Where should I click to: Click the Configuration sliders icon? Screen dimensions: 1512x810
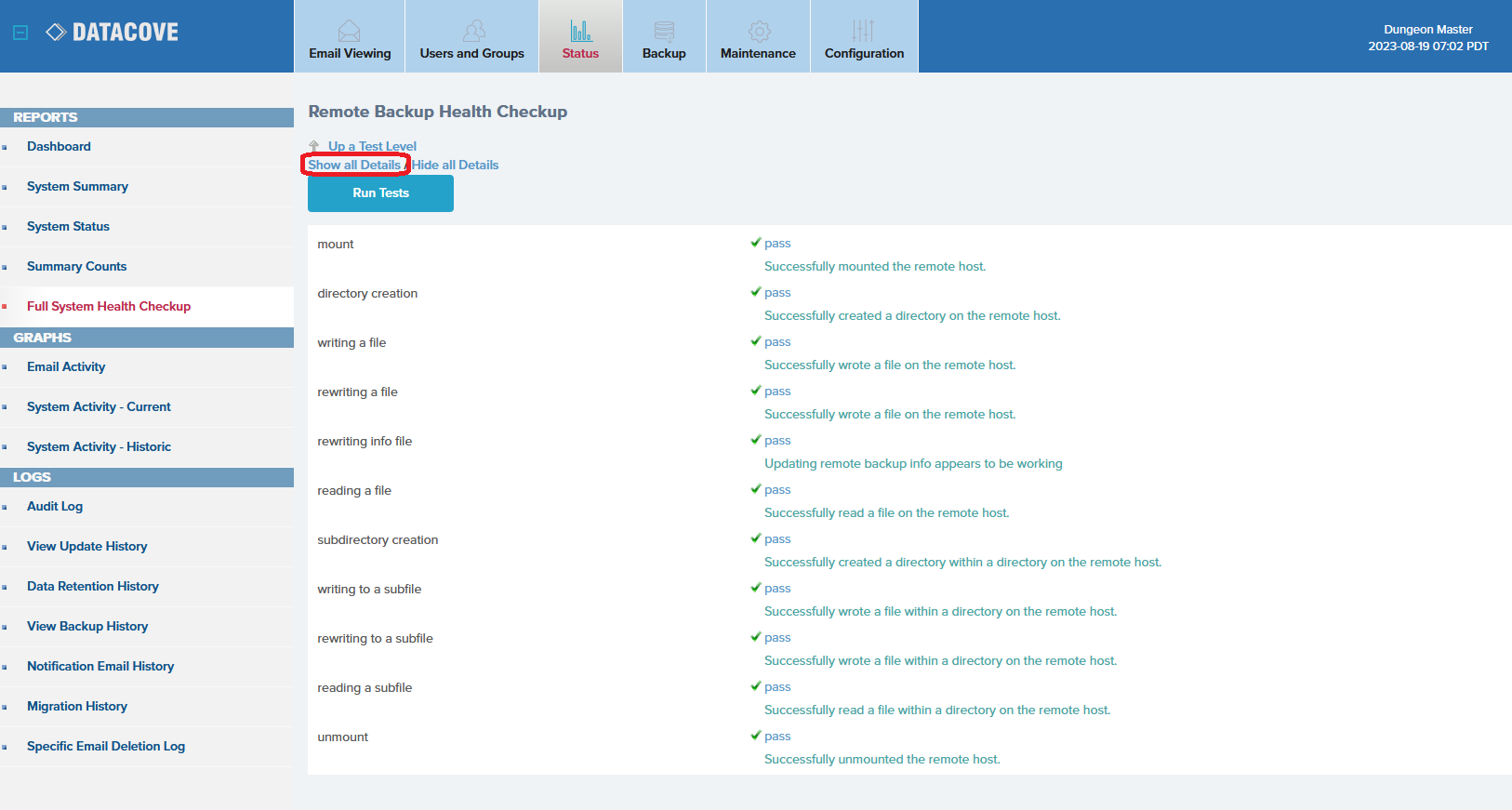point(864,31)
